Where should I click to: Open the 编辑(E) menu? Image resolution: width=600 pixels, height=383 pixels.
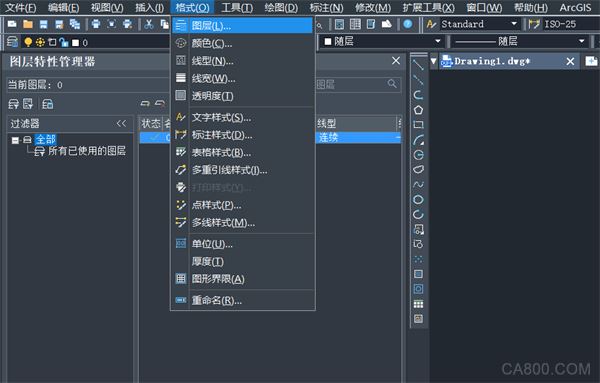click(x=64, y=8)
